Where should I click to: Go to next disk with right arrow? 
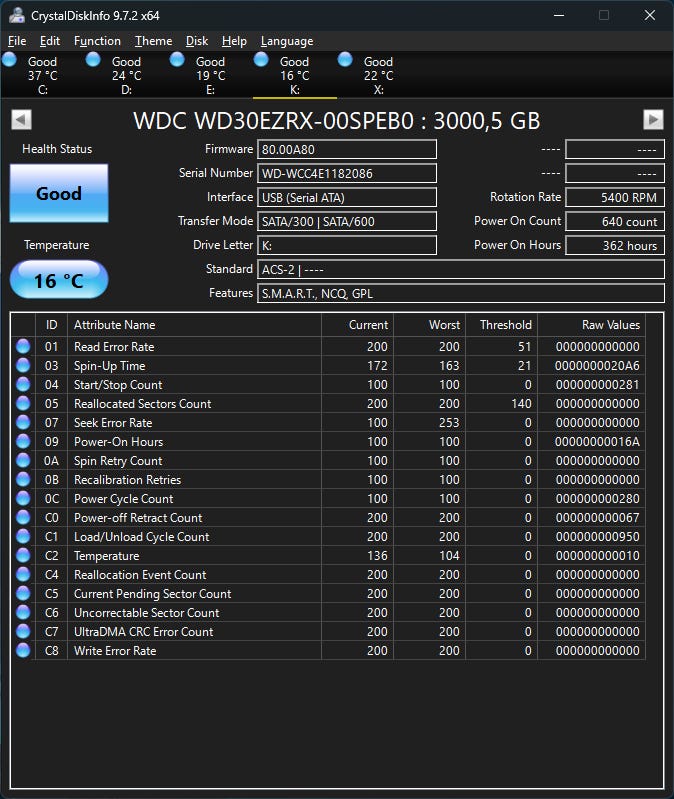[653, 120]
